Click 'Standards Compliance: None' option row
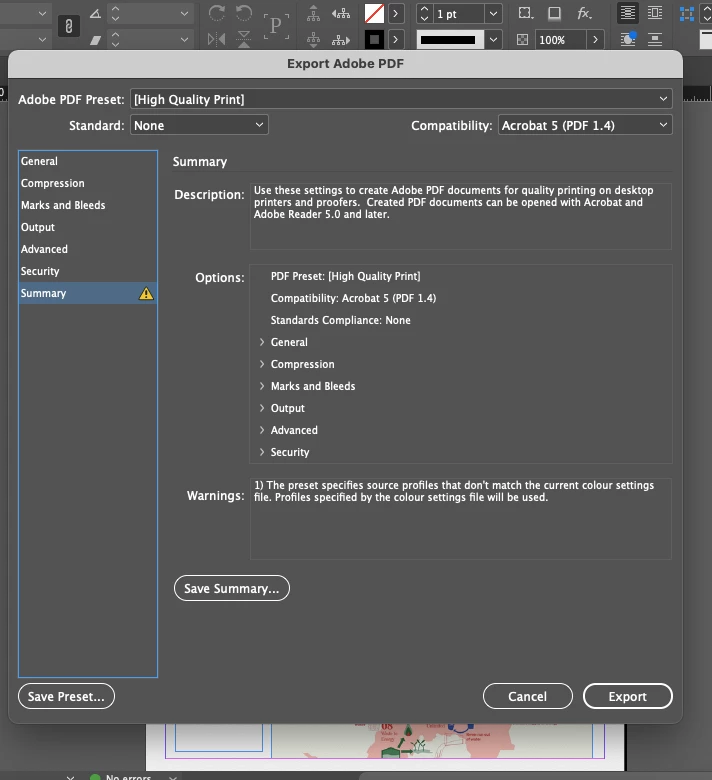Viewport: 712px width, 780px height. 340,320
